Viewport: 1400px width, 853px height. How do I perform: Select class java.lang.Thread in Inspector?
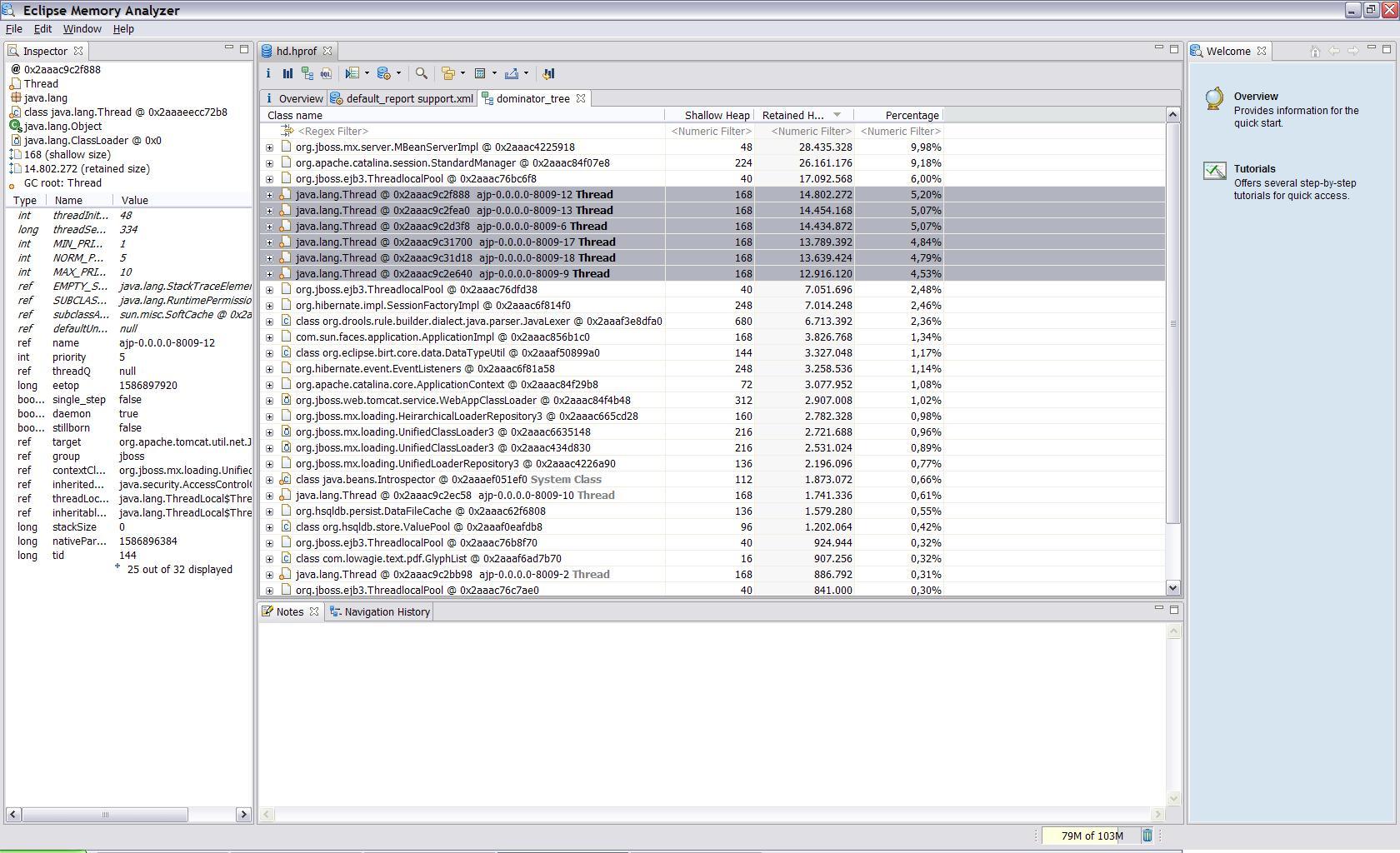126,112
